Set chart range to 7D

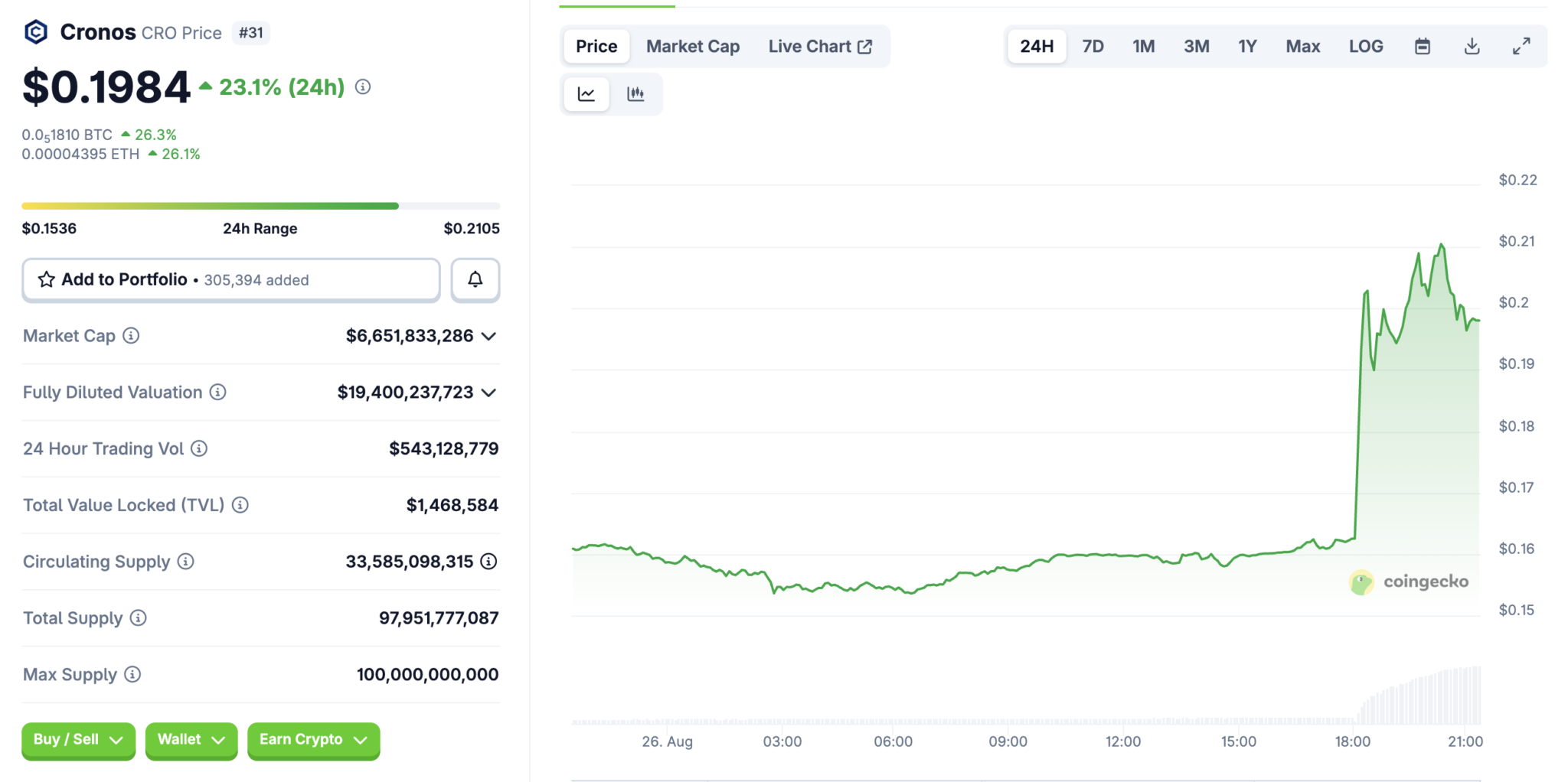[x=1093, y=47]
